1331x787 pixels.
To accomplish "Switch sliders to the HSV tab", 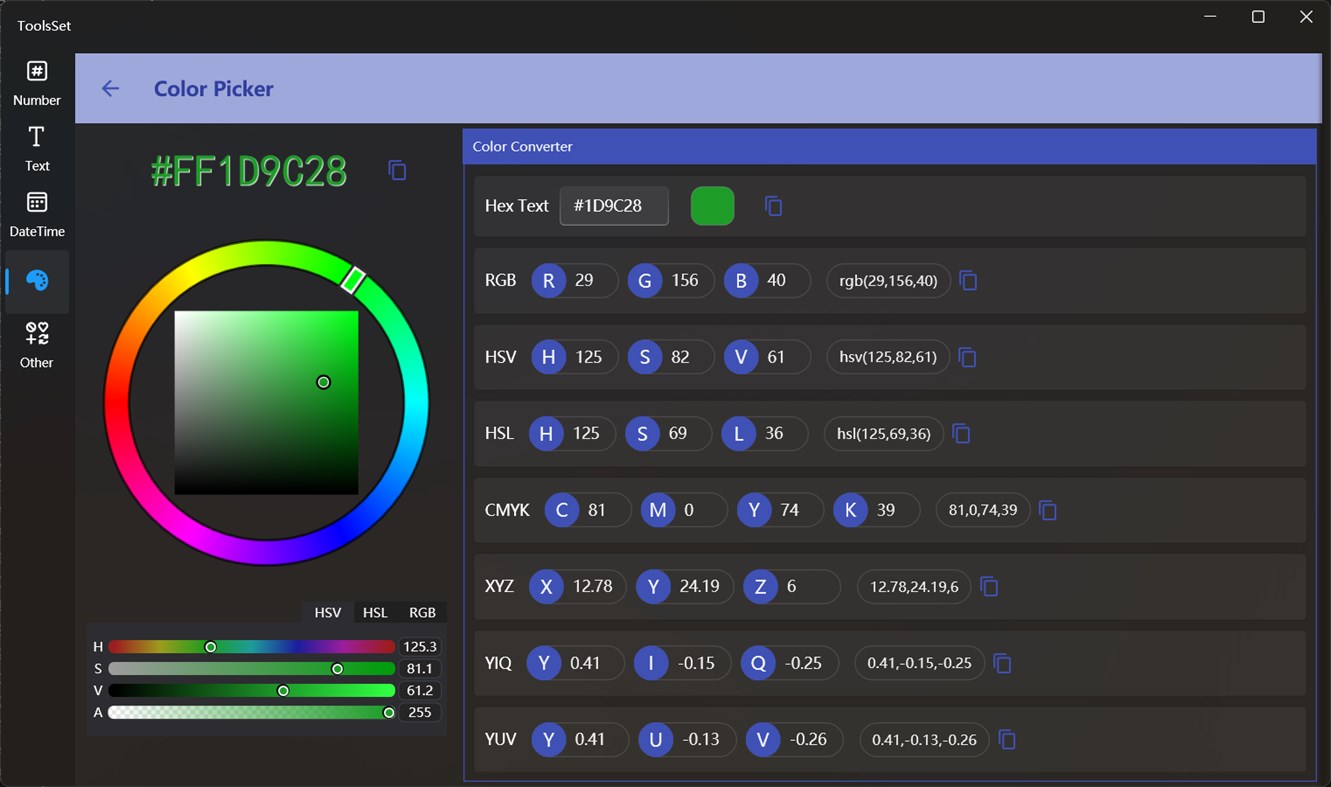I will [x=328, y=613].
